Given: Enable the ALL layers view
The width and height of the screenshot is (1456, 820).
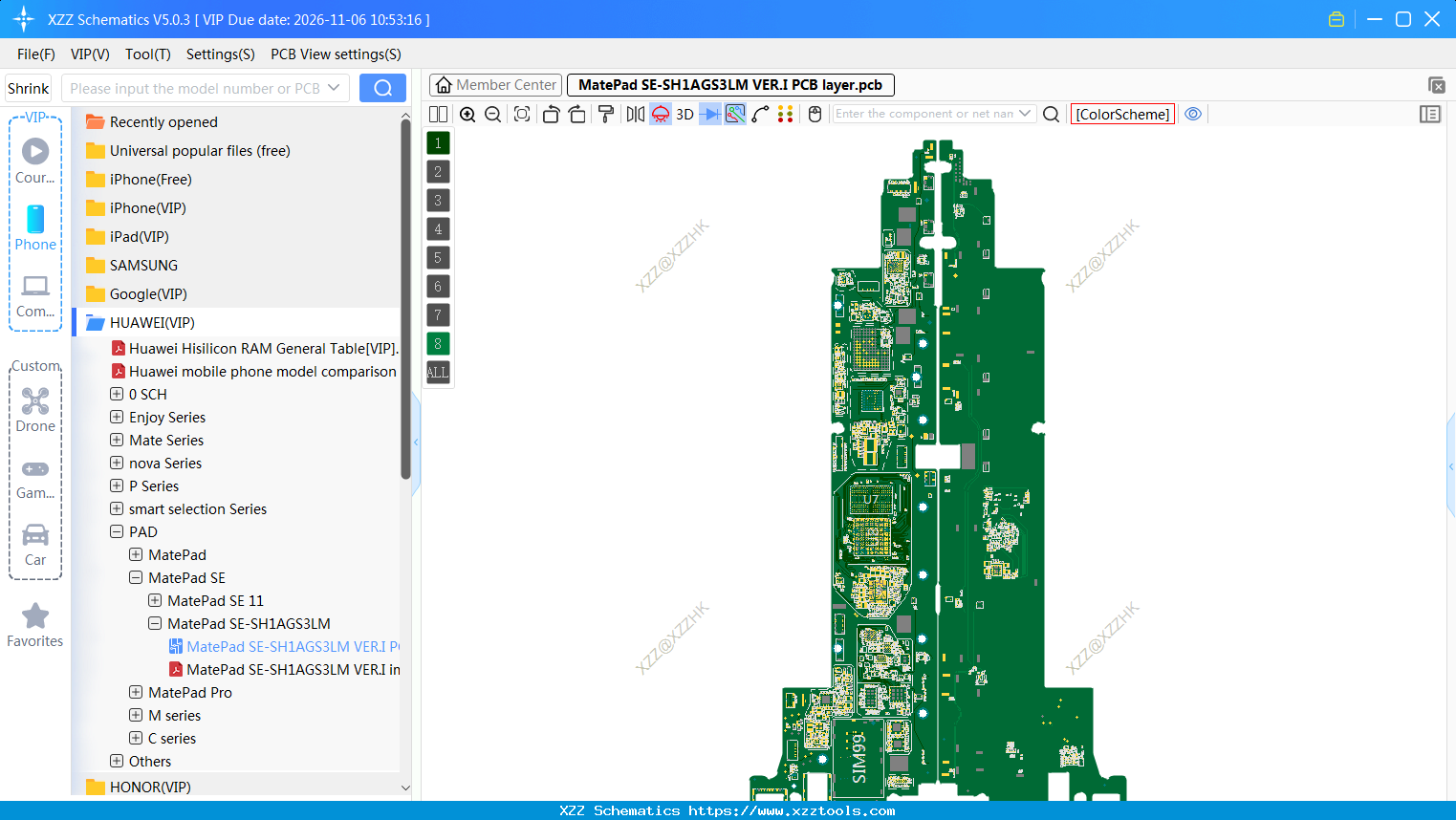Looking at the screenshot, I should click(x=437, y=372).
